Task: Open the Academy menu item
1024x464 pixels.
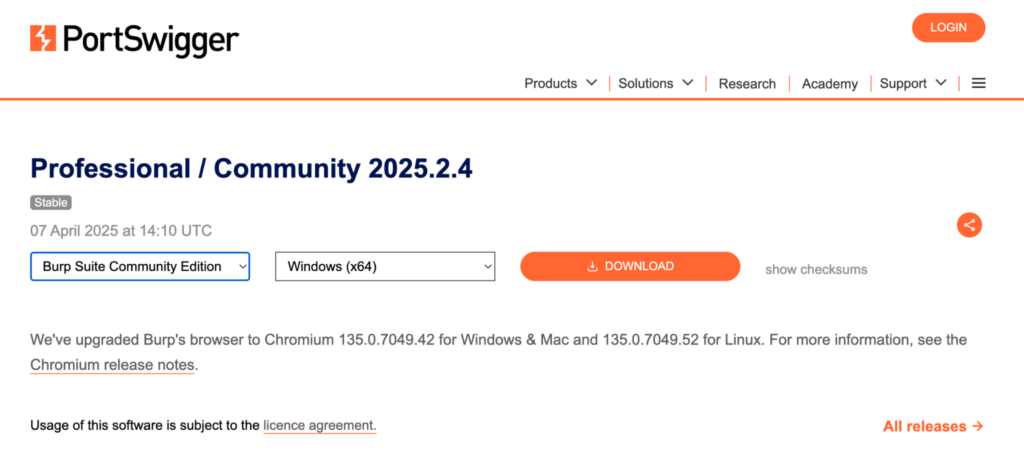Action: click(x=830, y=84)
